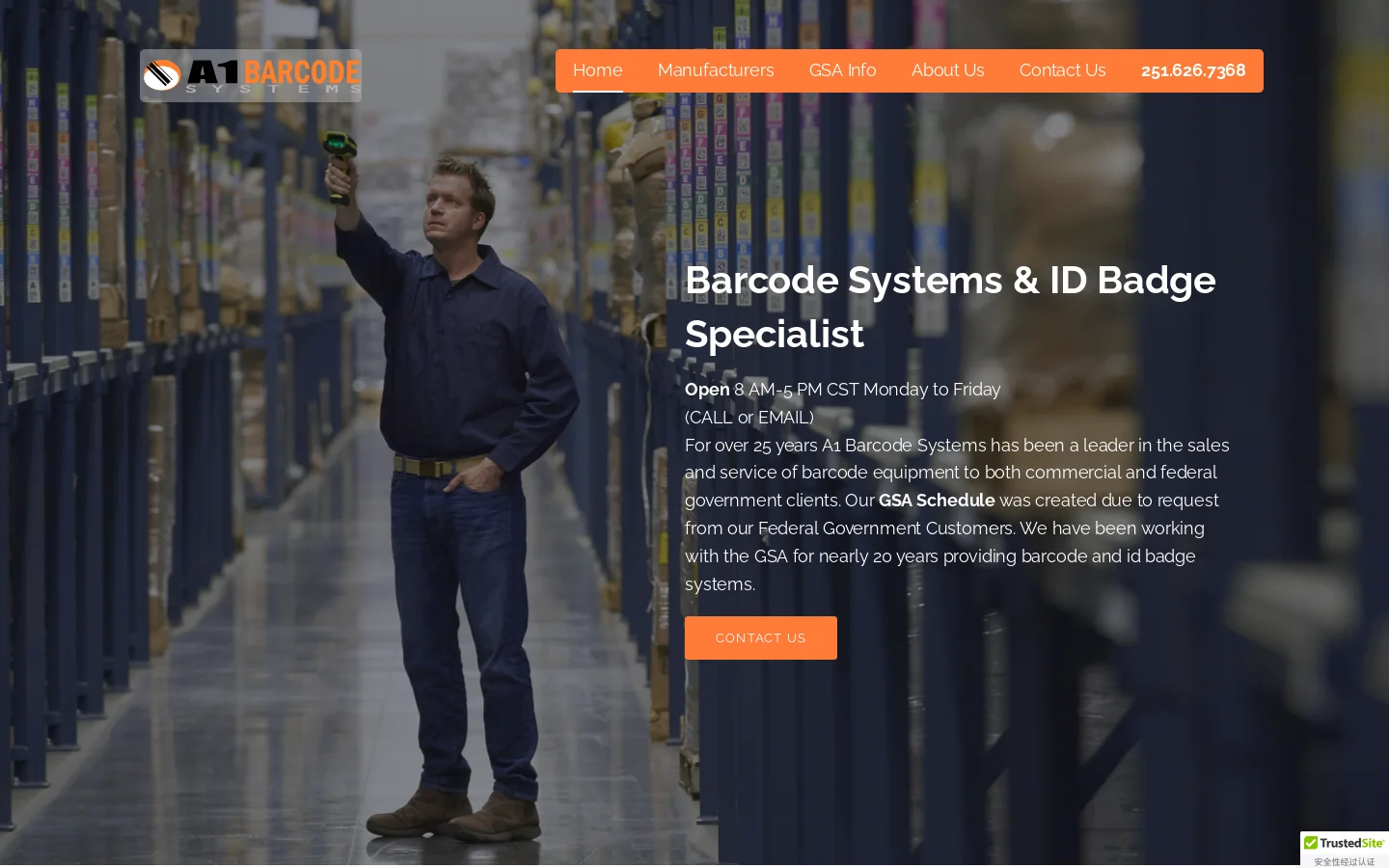Navigate to About Us
The image size is (1389, 868).
(x=948, y=70)
